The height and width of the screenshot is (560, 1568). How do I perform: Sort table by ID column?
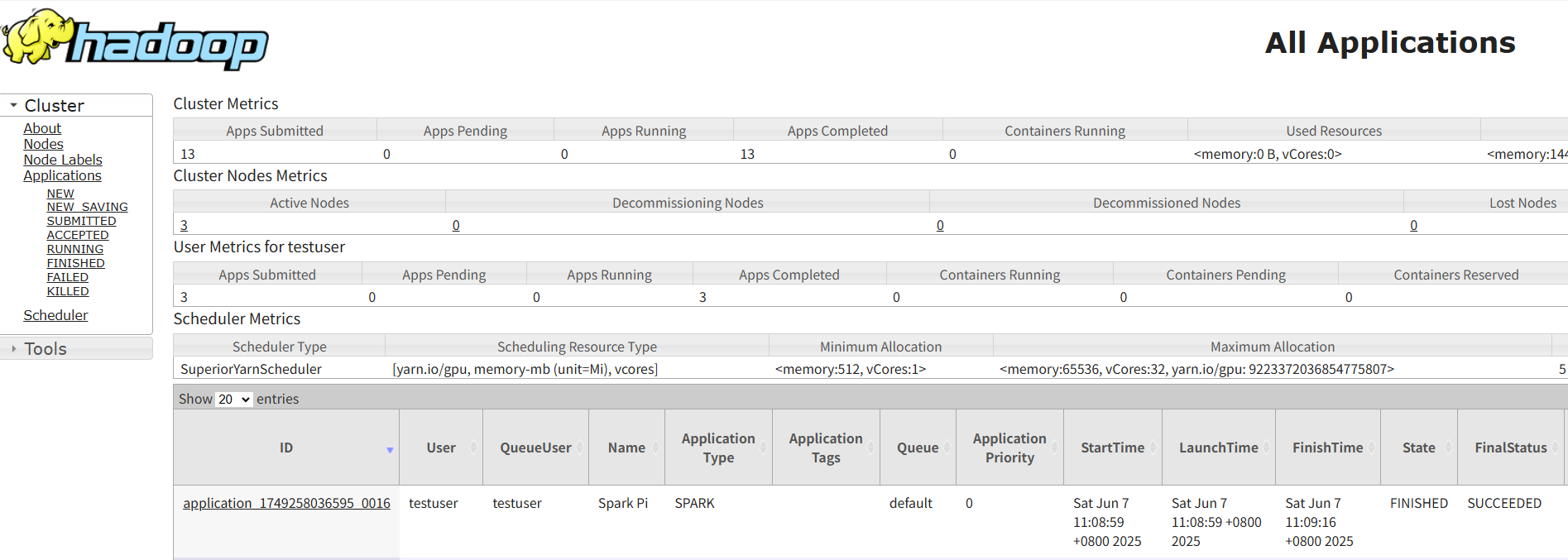click(286, 448)
